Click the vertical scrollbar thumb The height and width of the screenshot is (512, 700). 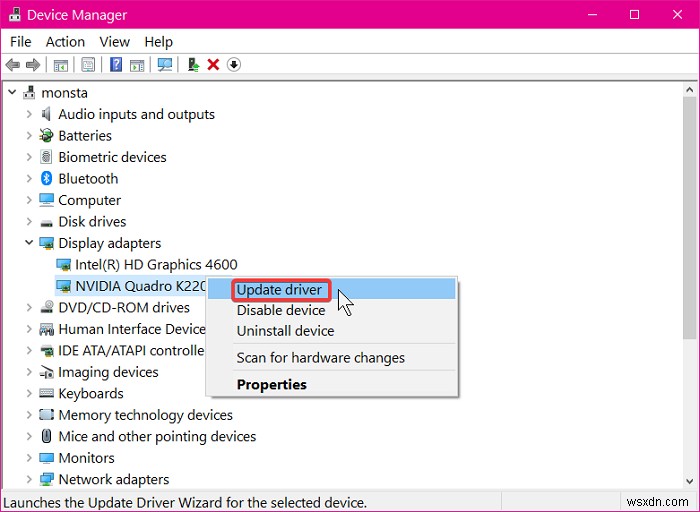(x=690, y=218)
